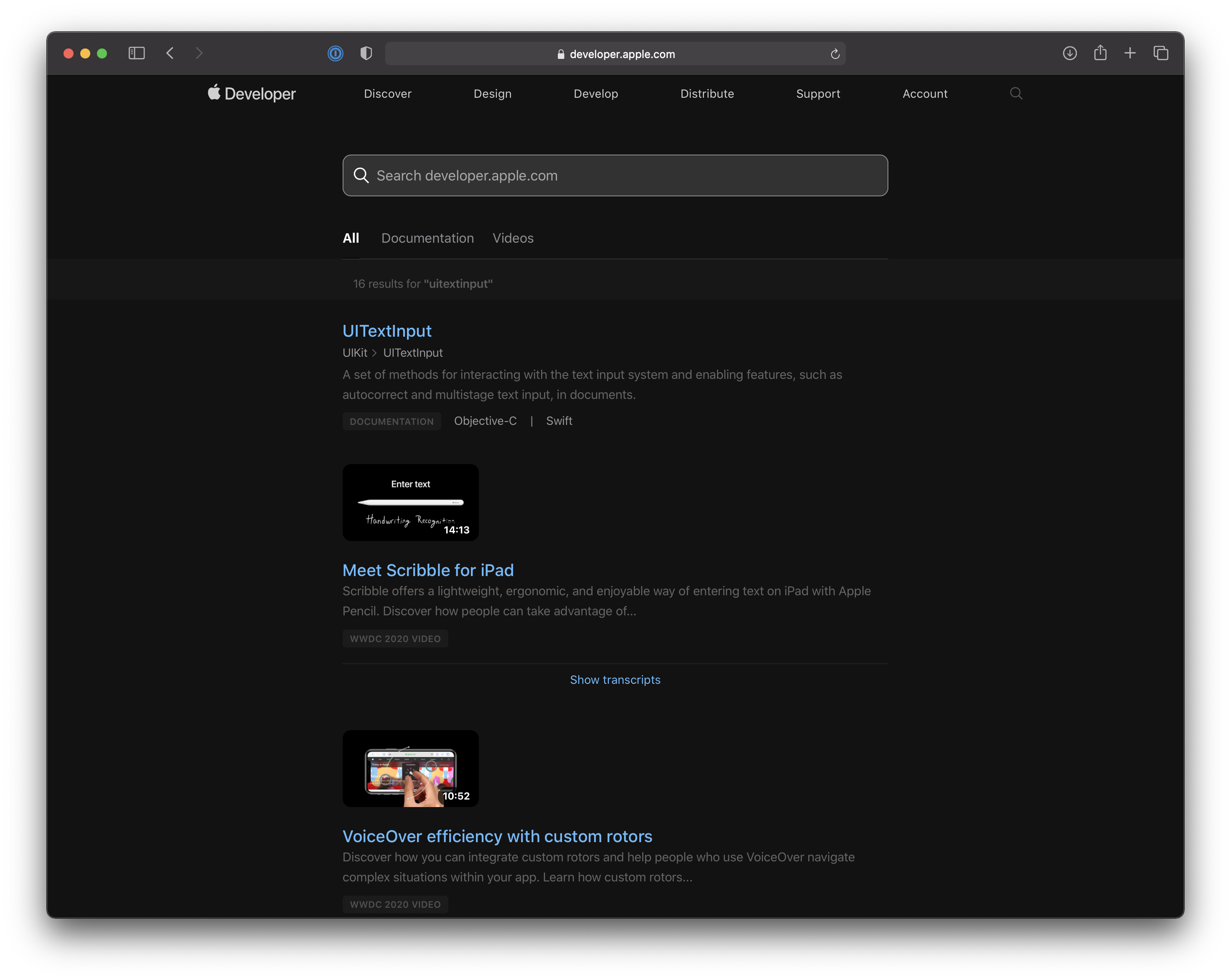The image size is (1231, 980).
Task: Click the Share icon in the toolbar
Action: [x=1100, y=53]
